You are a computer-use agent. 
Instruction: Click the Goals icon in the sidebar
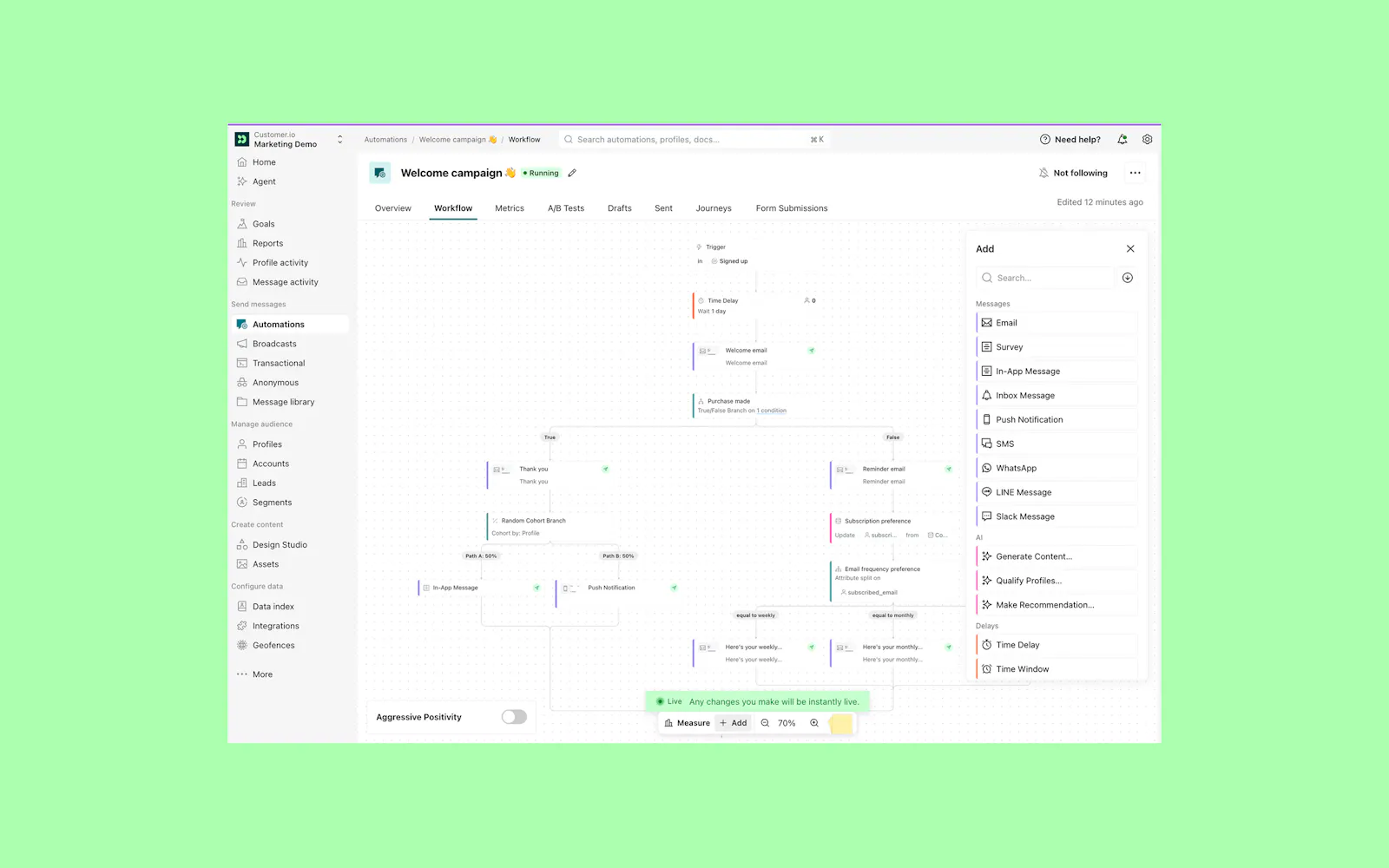coord(242,224)
